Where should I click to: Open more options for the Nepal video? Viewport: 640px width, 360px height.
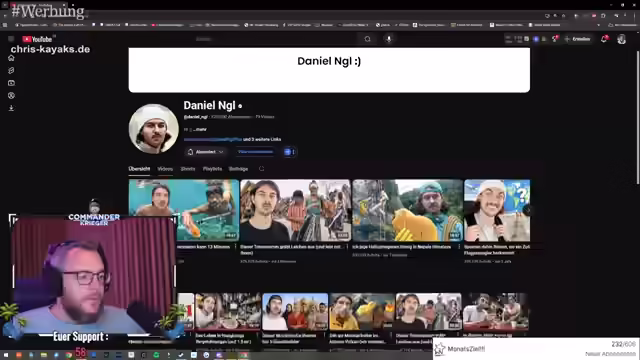459,247
